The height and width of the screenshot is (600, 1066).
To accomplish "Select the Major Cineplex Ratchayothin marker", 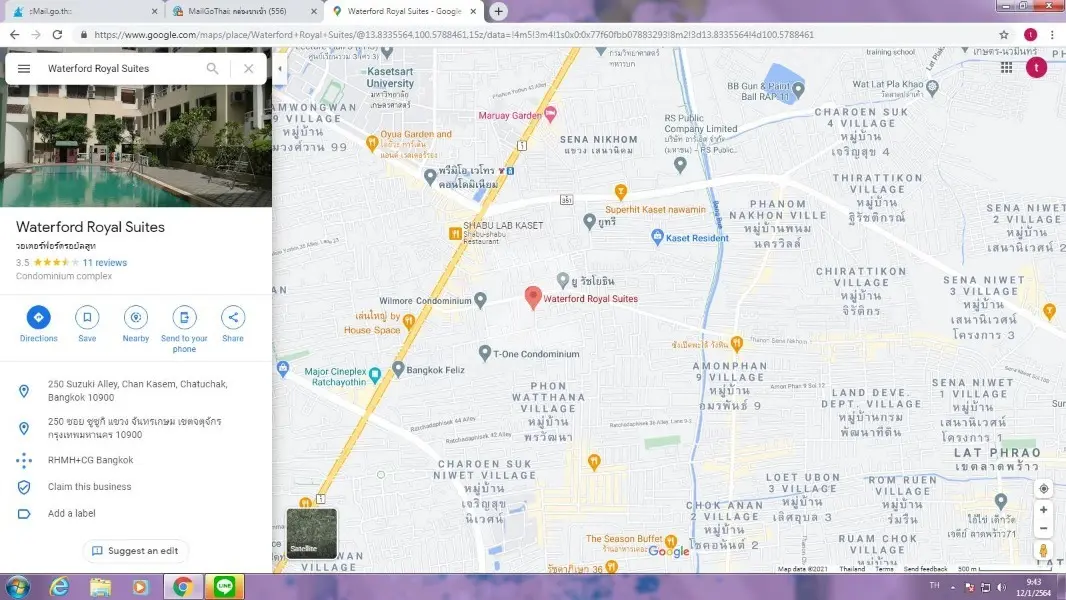I will 375,375.
